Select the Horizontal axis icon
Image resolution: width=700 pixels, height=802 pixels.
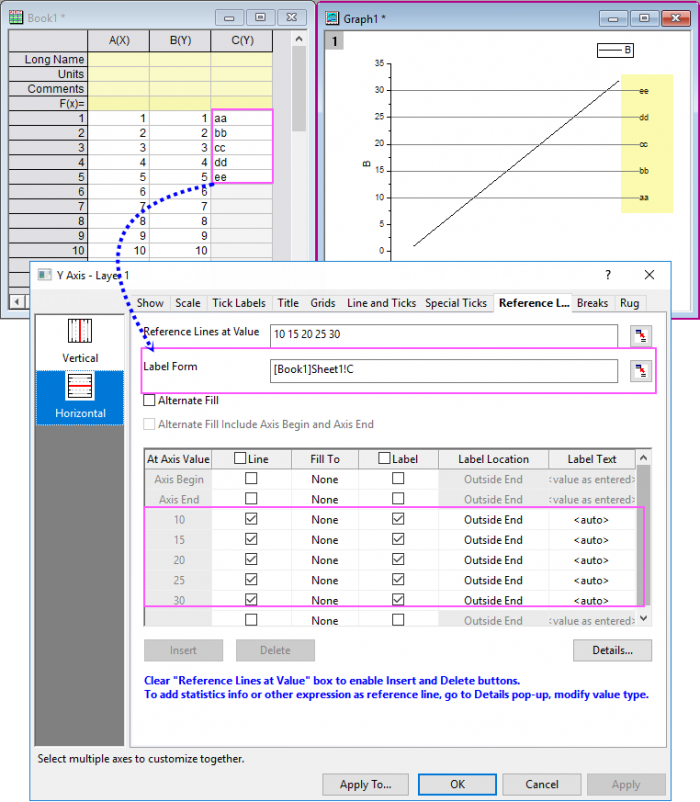coord(80,396)
